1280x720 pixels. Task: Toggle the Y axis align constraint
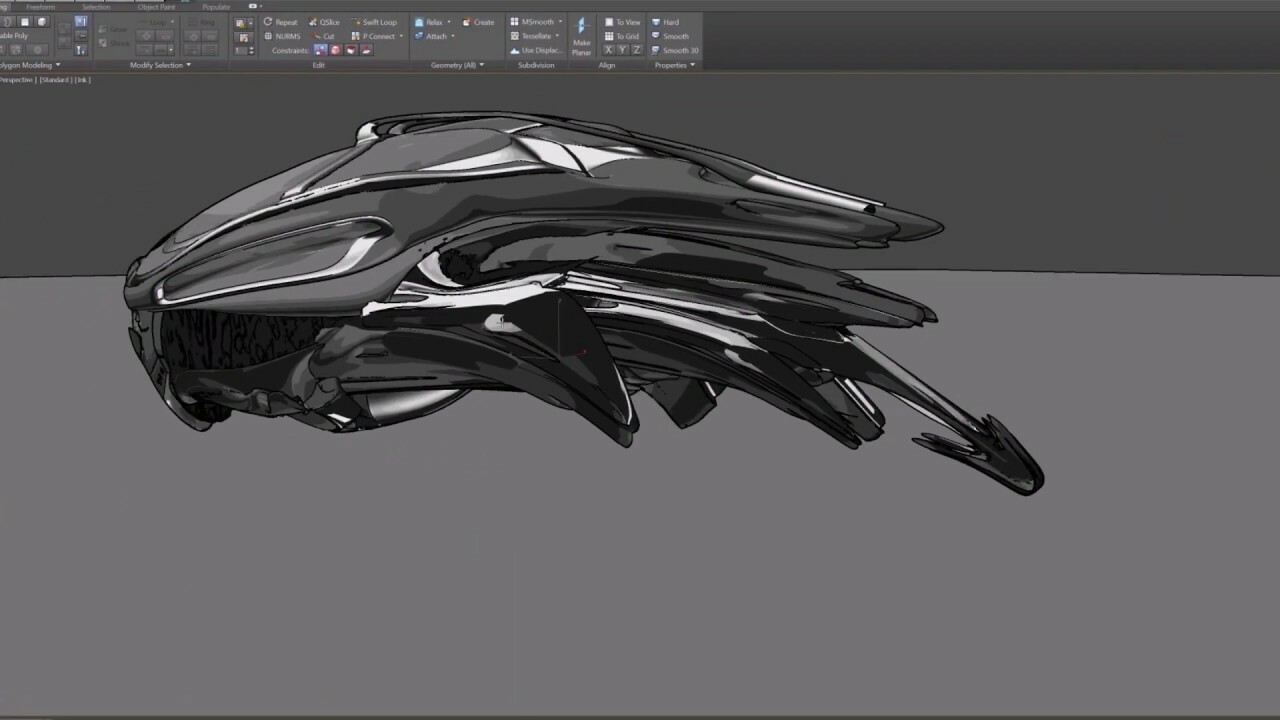[x=623, y=50]
